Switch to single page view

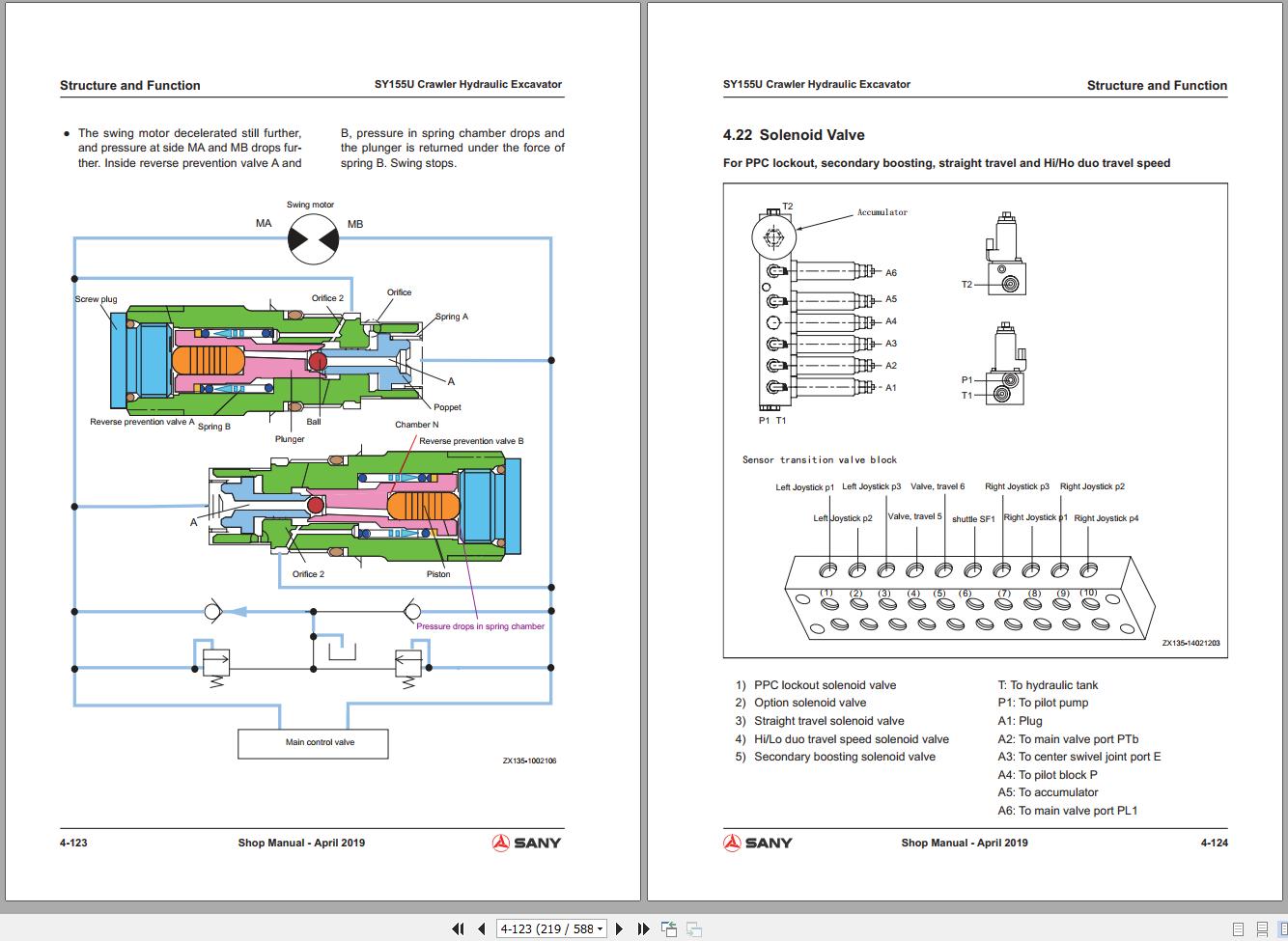pos(1240,929)
